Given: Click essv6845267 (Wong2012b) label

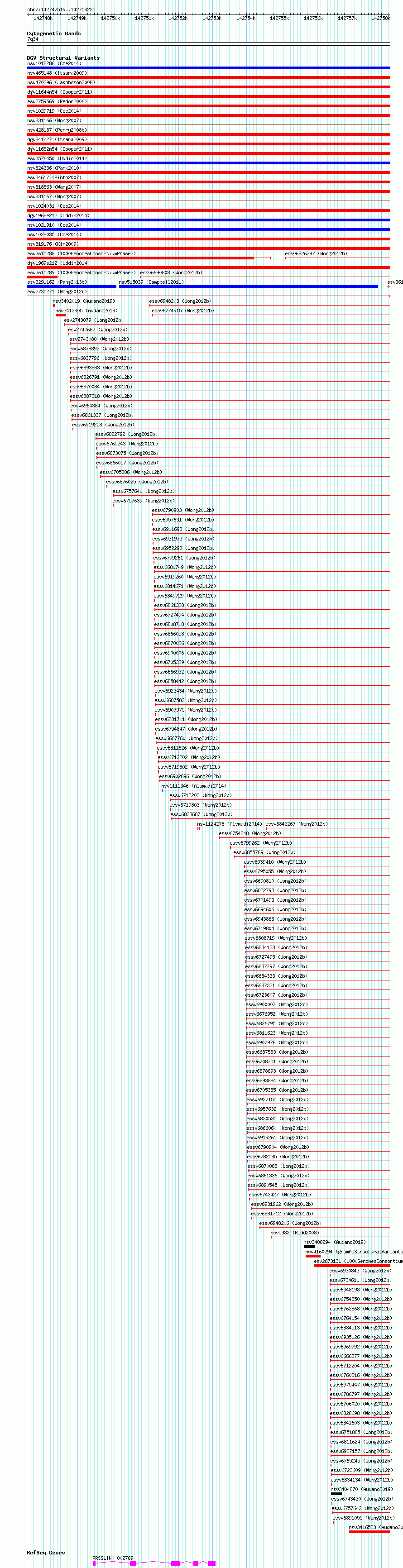Looking at the screenshot, I should pyautogui.click(x=297, y=823).
